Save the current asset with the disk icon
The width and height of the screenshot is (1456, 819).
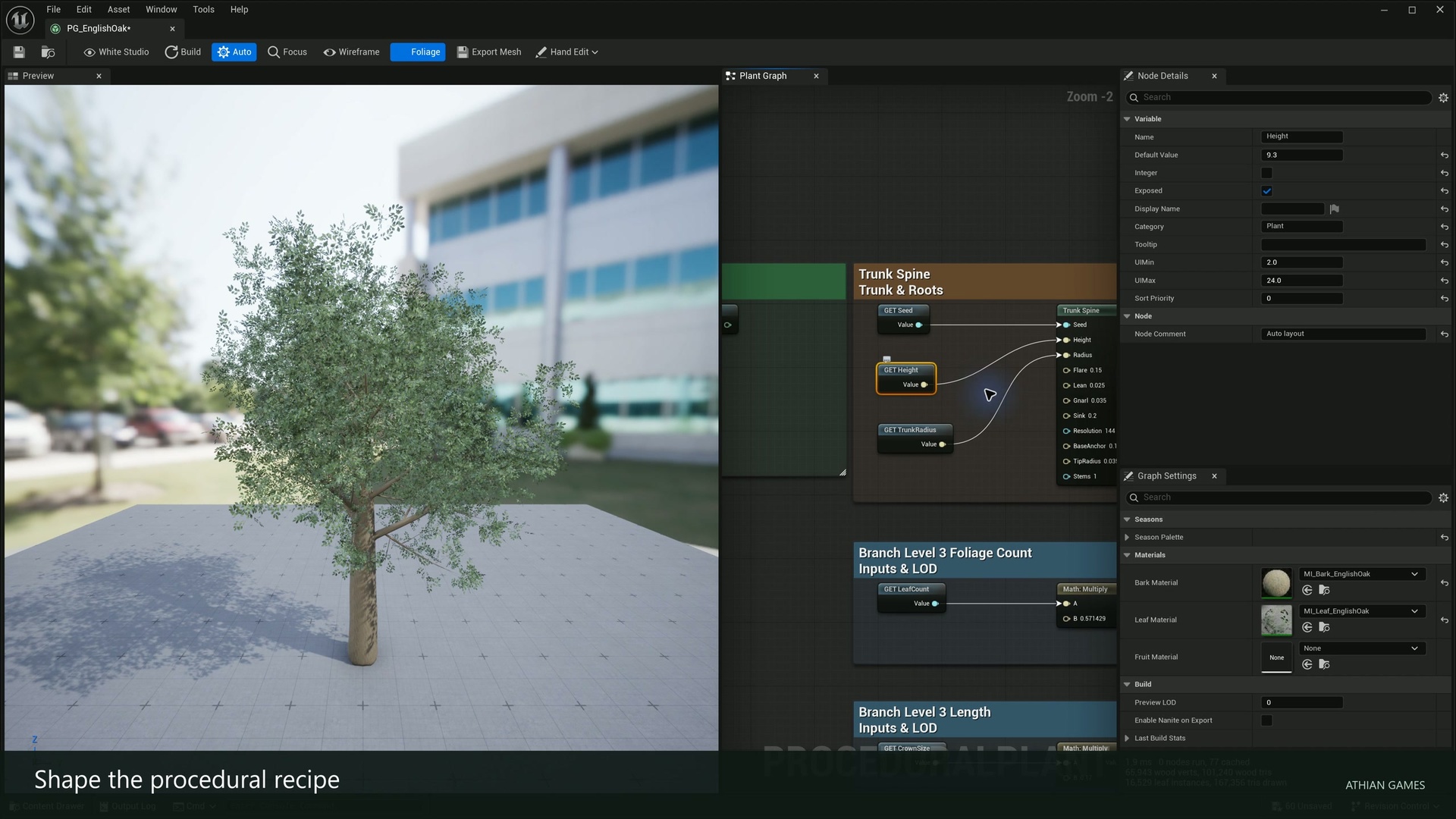pyautogui.click(x=19, y=52)
